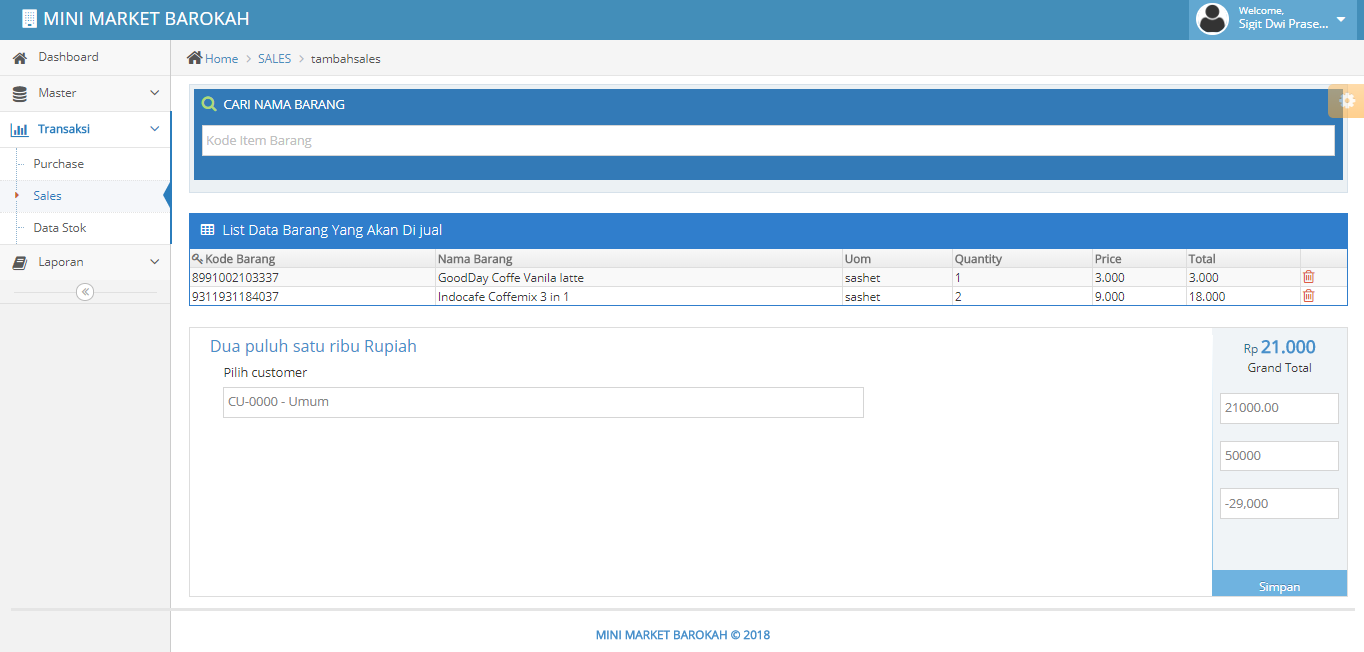Click the key icon in Kode Barang column
The image size is (1364, 652).
coord(197,259)
